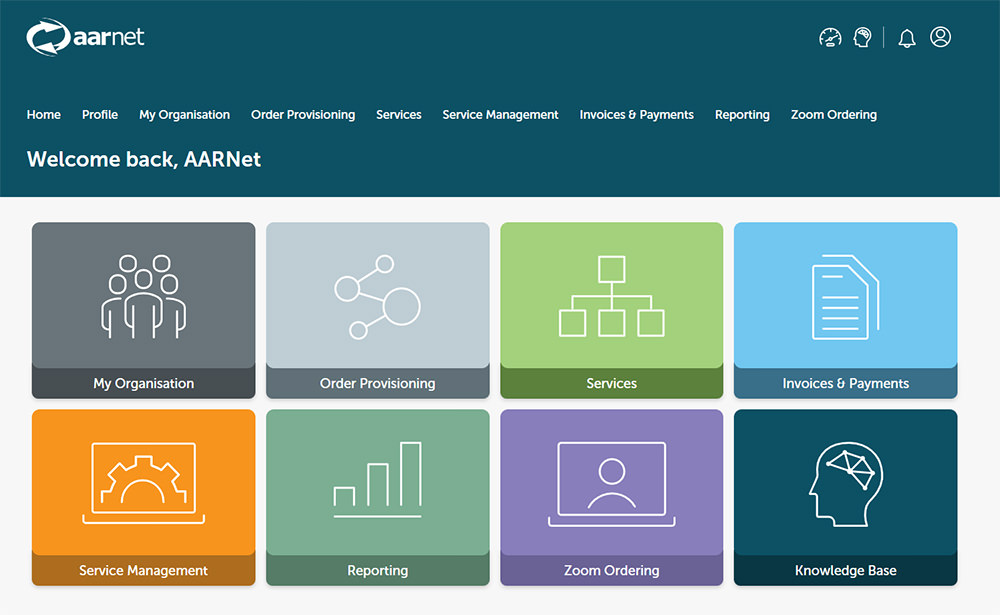Select the Reporting tile label

tap(378, 570)
